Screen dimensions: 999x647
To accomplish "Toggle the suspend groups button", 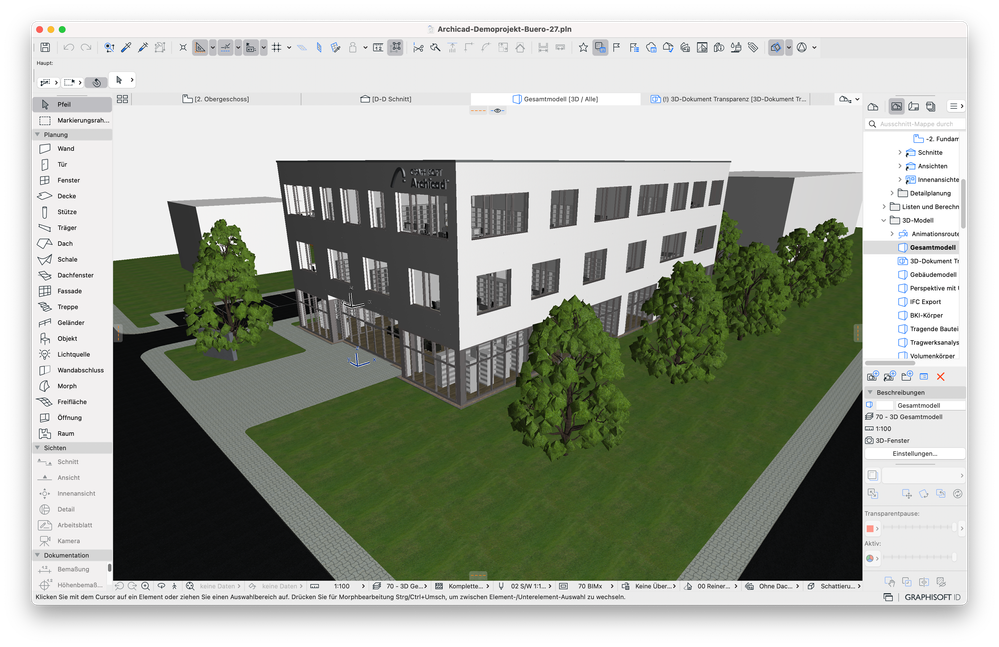I will (x=396, y=47).
